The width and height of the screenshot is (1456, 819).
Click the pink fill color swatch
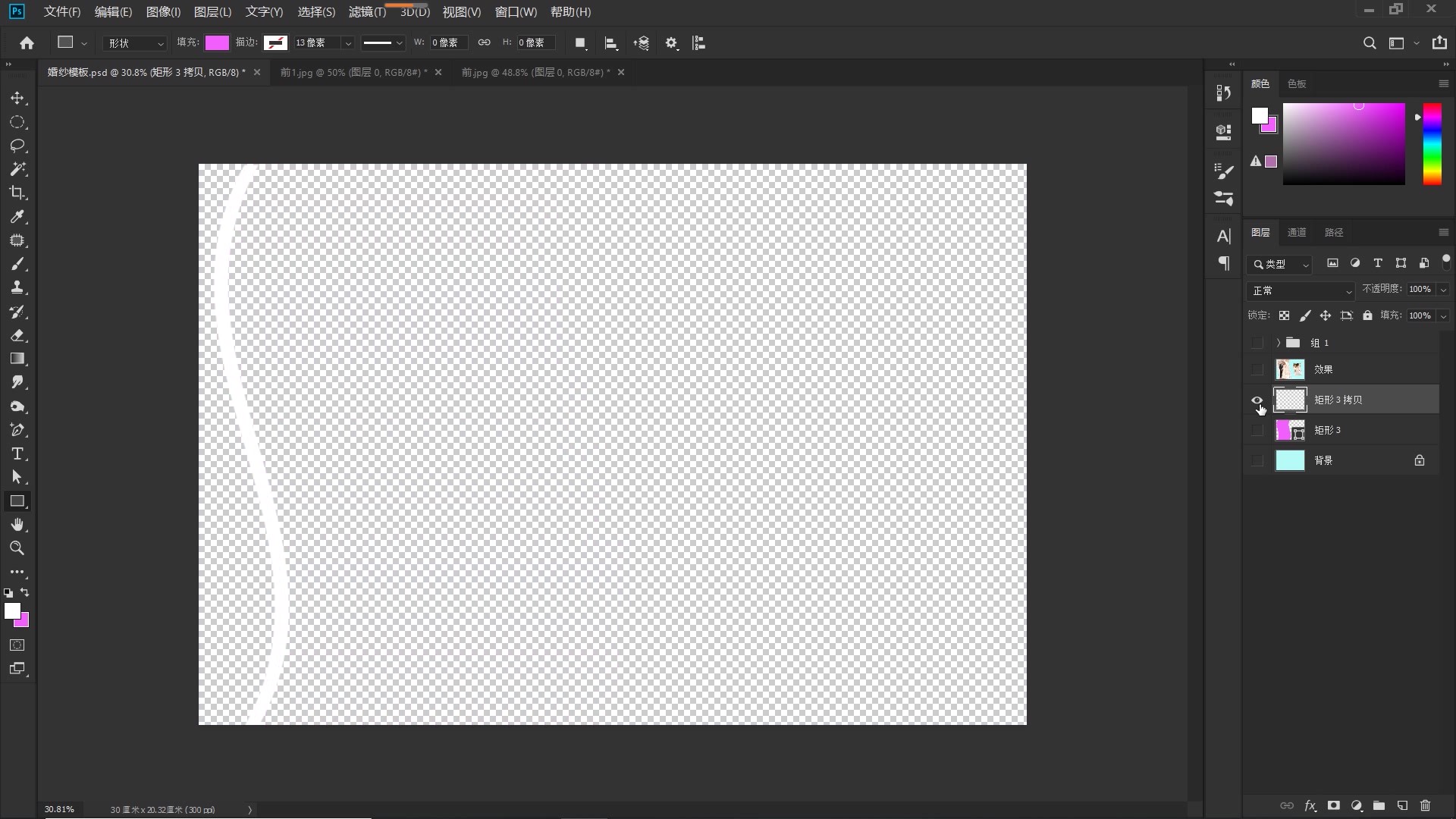(217, 43)
